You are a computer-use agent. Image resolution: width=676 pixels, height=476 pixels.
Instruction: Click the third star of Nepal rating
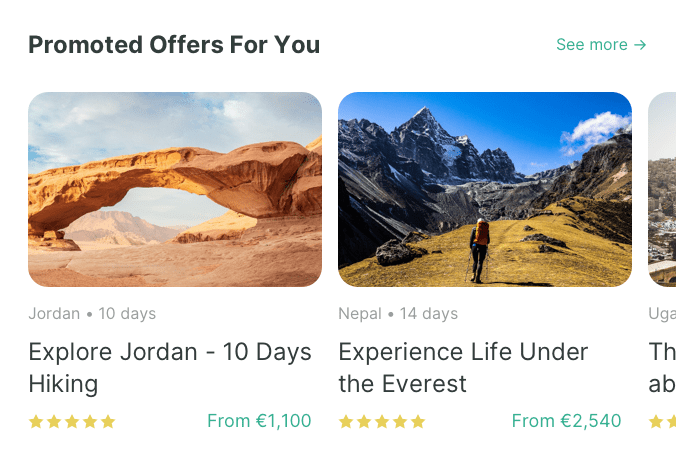pos(382,422)
